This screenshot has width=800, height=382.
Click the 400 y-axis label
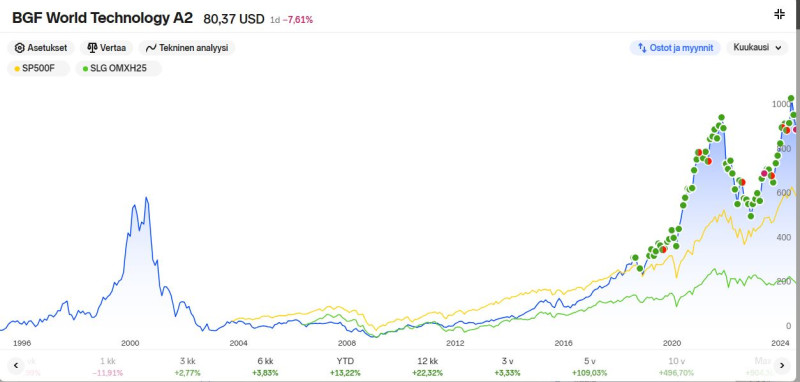point(784,237)
